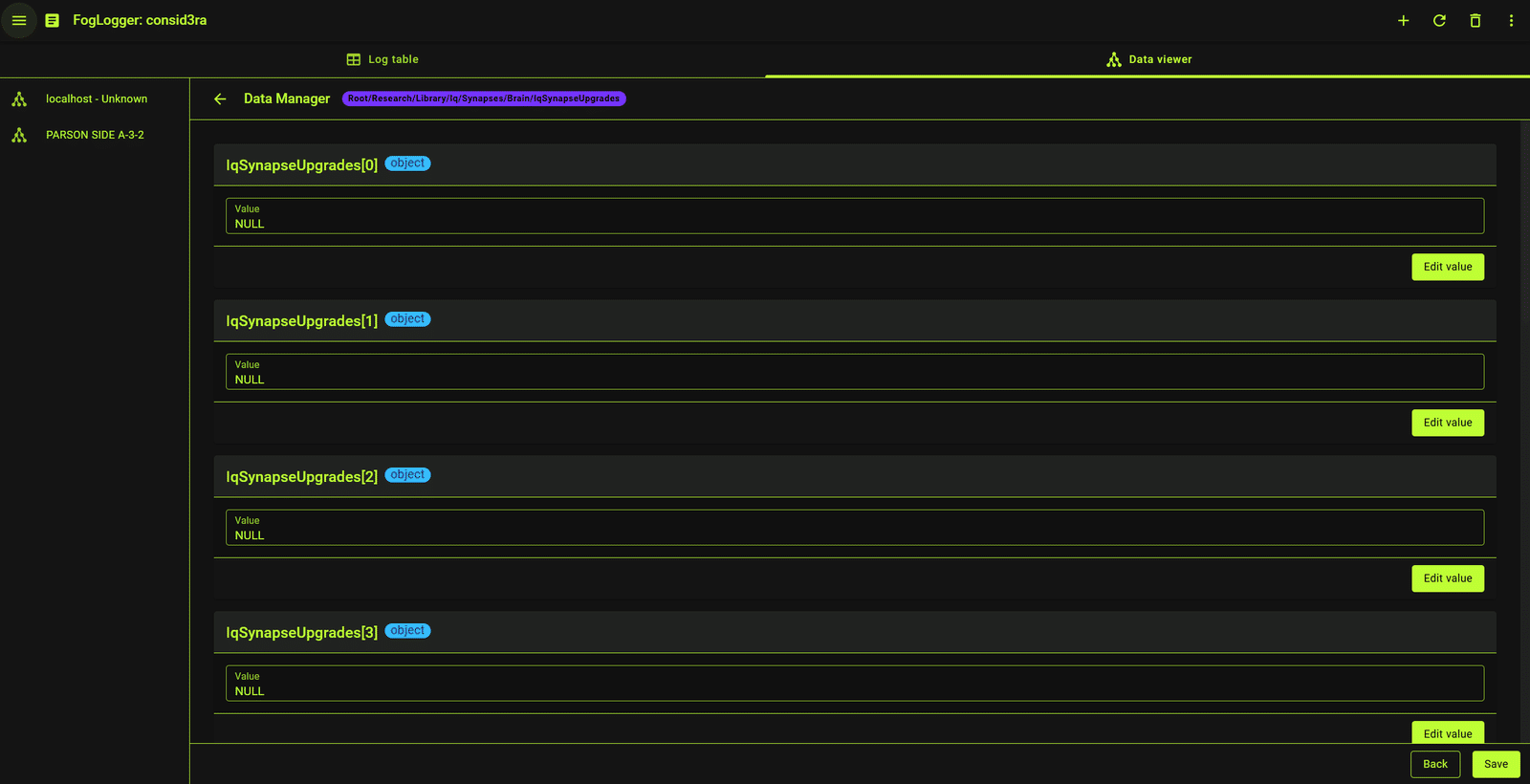Edit value of IqSynapseUpgrades[3]
The width and height of the screenshot is (1530, 784).
(1448, 732)
